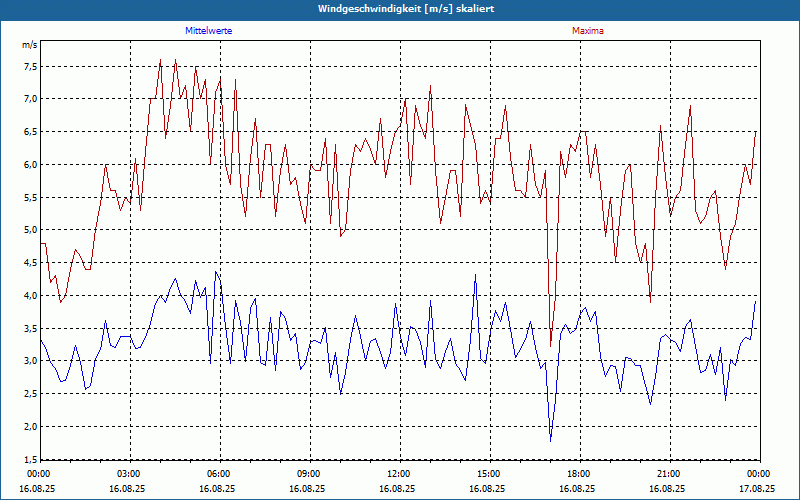The width and height of the screenshot is (800, 500).
Task: Click the '3,5' y-axis value
Action: click(x=31, y=329)
